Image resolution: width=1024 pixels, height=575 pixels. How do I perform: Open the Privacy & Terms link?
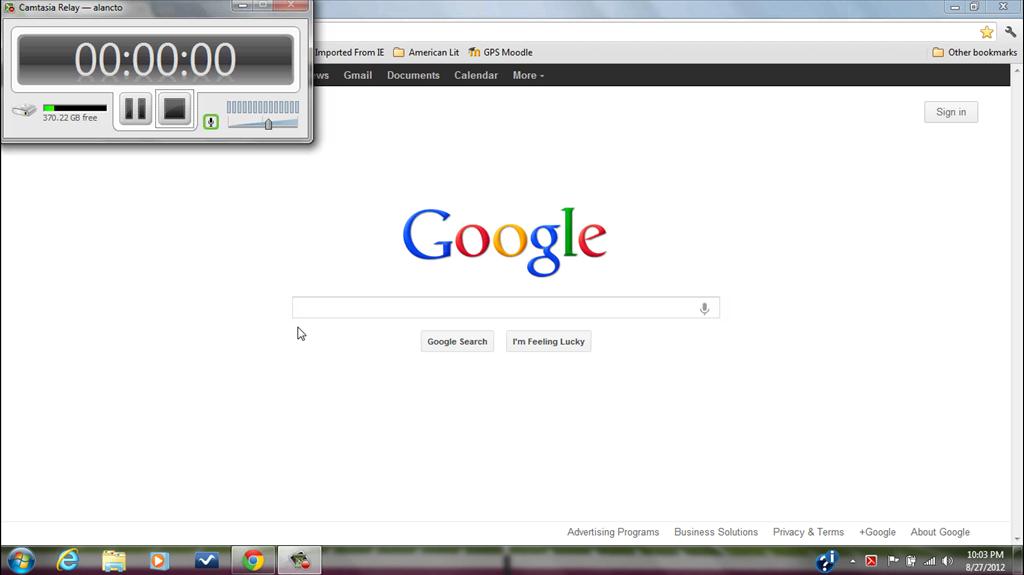[x=808, y=532]
